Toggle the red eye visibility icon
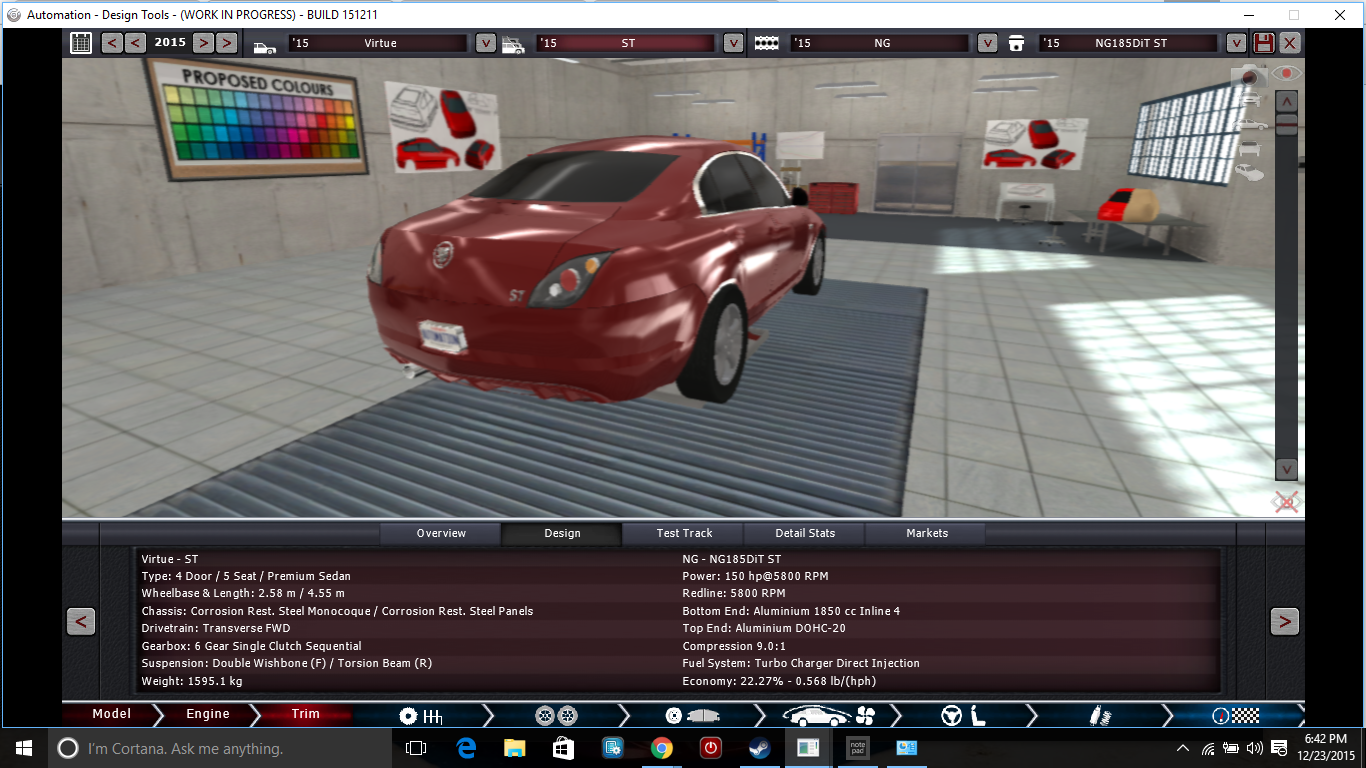This screenshot has height=768, width=1366. (1286, 74)
